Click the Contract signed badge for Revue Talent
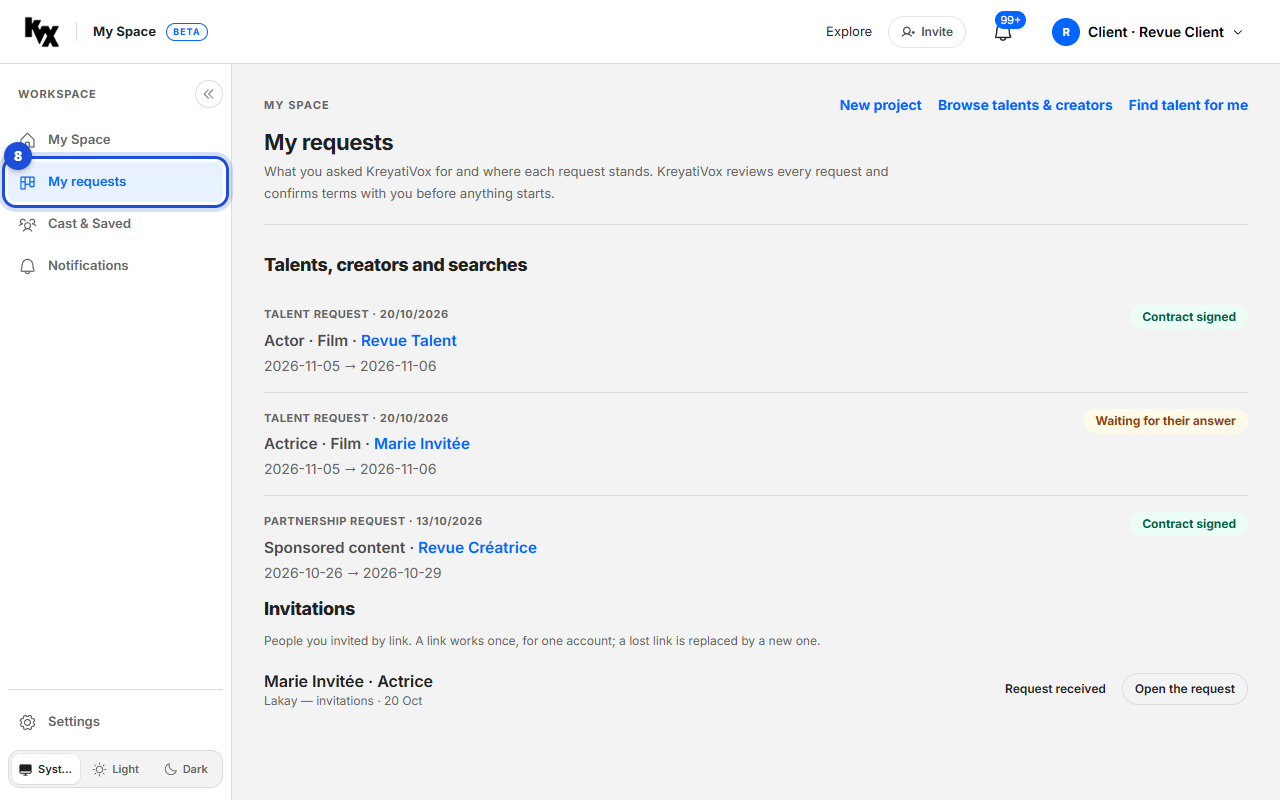 (1189, 317)
